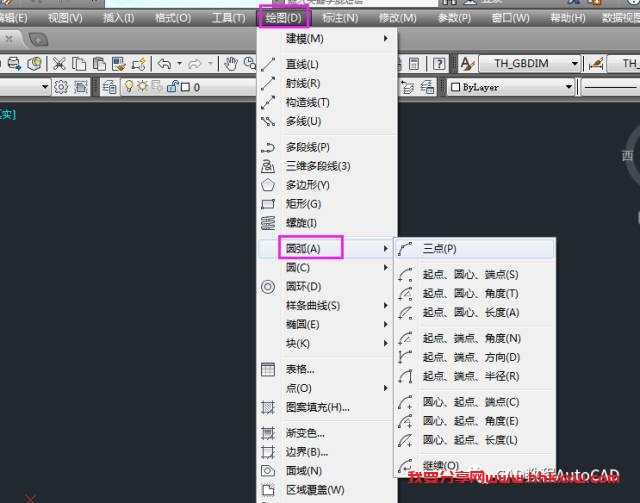640x503 pixels.
Task: Expand the 圆弧(A) arc submenu
Action: (327, 248)
